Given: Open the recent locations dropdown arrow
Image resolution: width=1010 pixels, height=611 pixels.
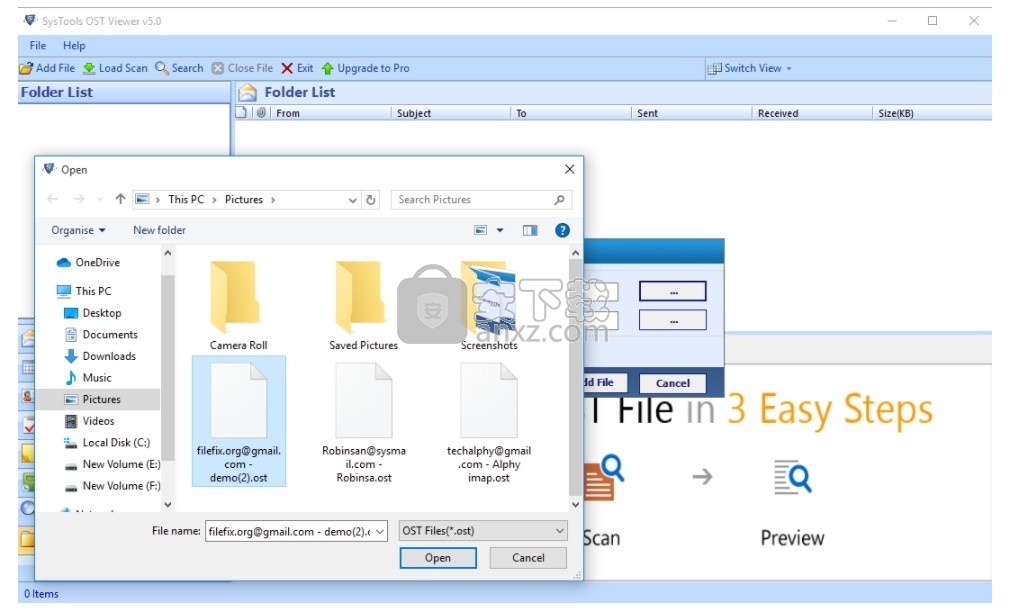Looking at the screenshot, I should (x=100, y=200).
